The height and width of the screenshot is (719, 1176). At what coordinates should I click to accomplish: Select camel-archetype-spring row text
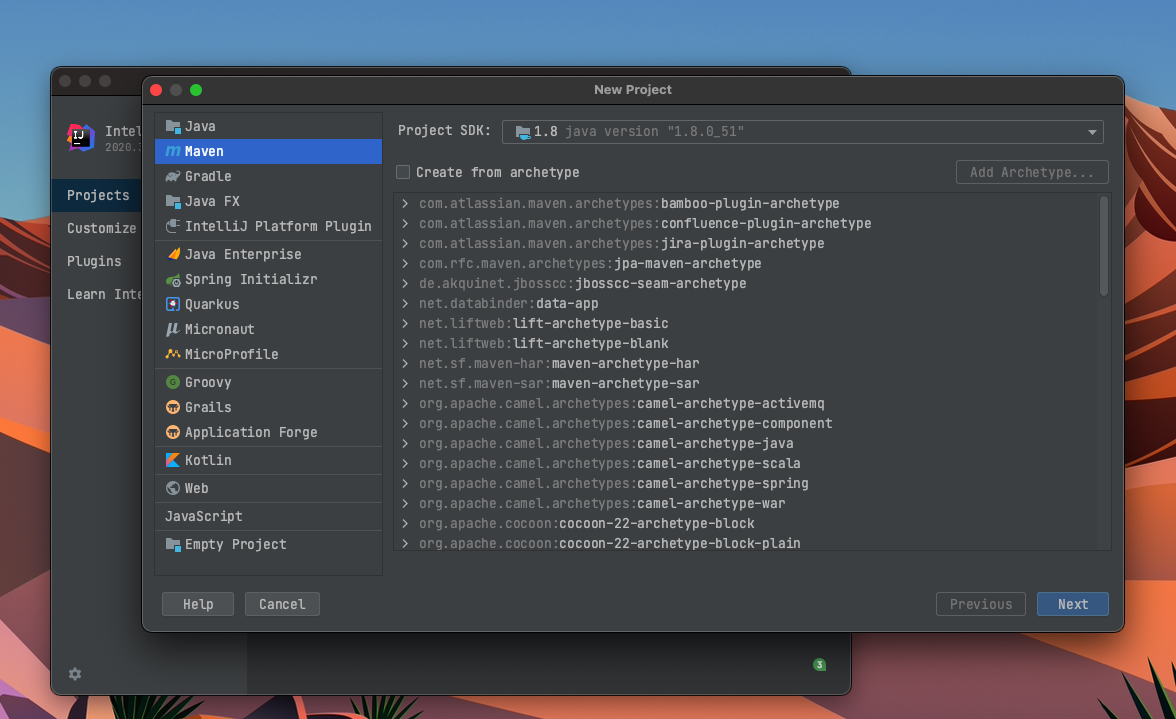click(x=614, y=484)
